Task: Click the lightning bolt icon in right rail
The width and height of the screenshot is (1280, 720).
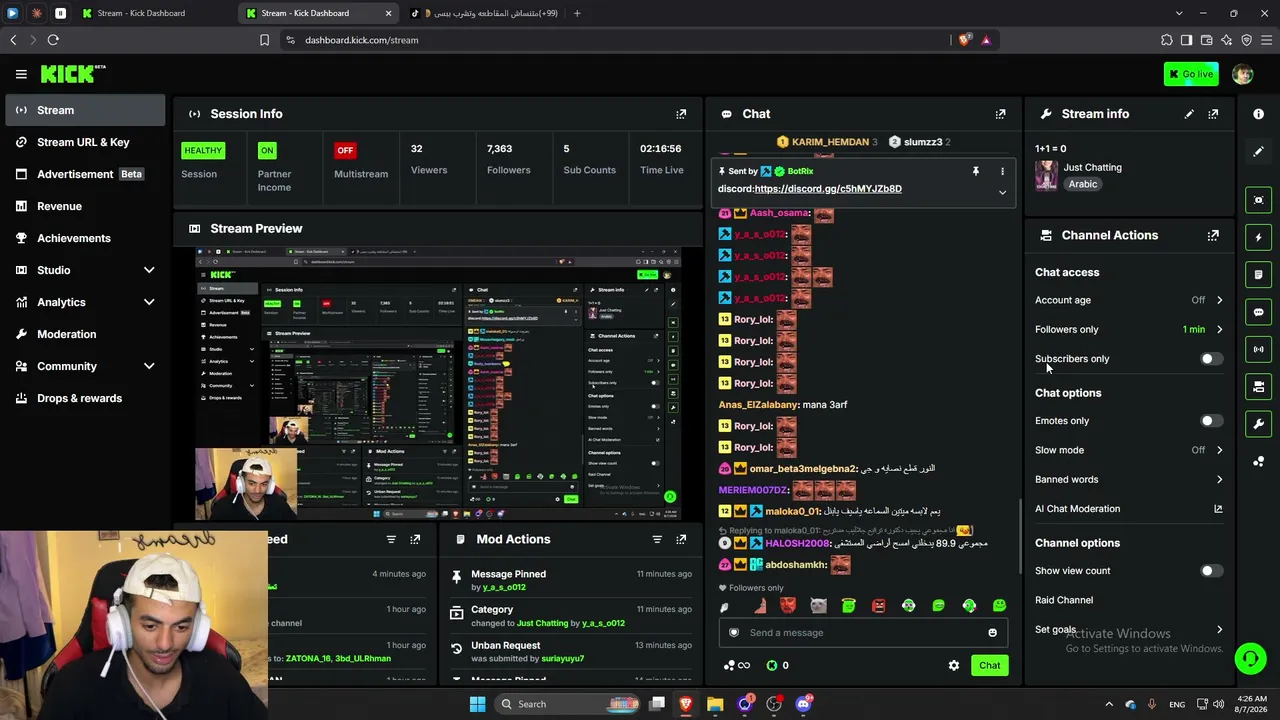Action: [x=1259, y=237]
